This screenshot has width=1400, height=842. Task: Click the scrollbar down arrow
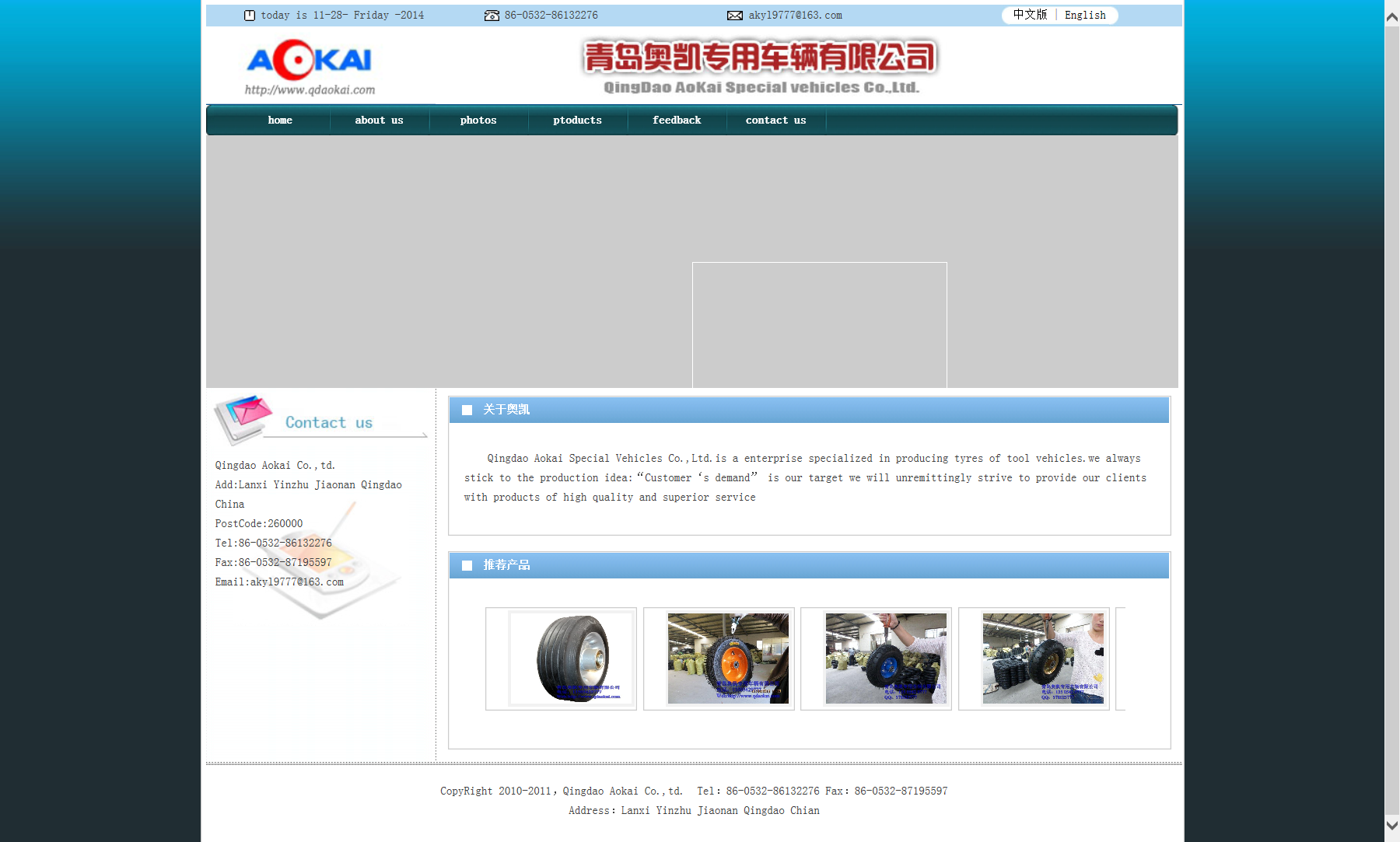1392,824
